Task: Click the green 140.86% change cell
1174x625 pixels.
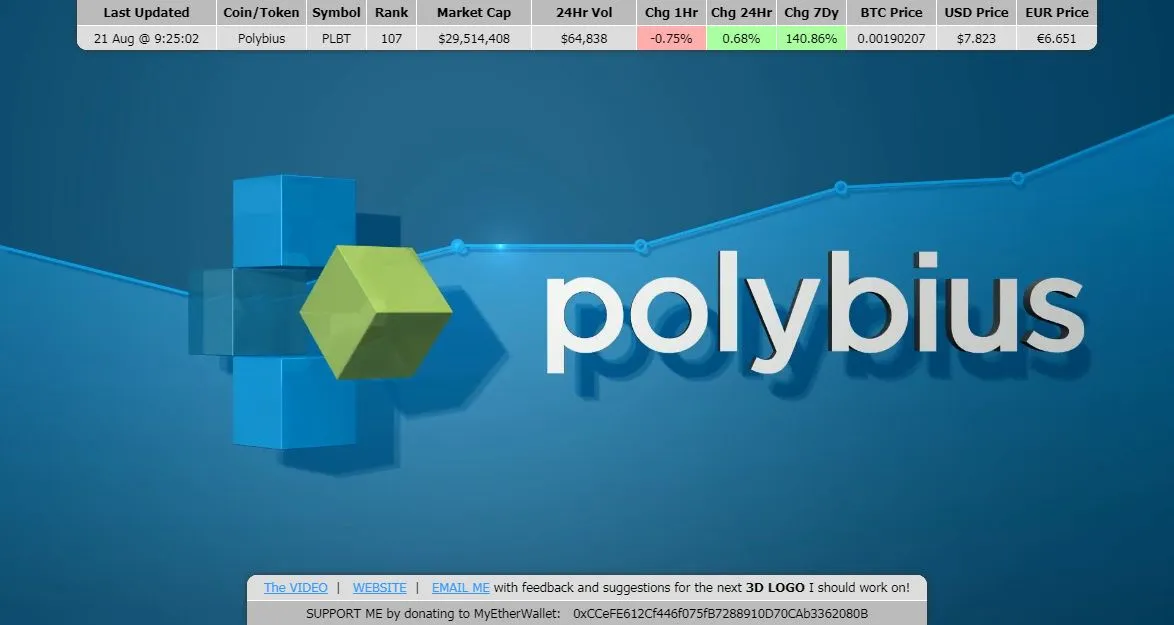Action: (812, 38)
